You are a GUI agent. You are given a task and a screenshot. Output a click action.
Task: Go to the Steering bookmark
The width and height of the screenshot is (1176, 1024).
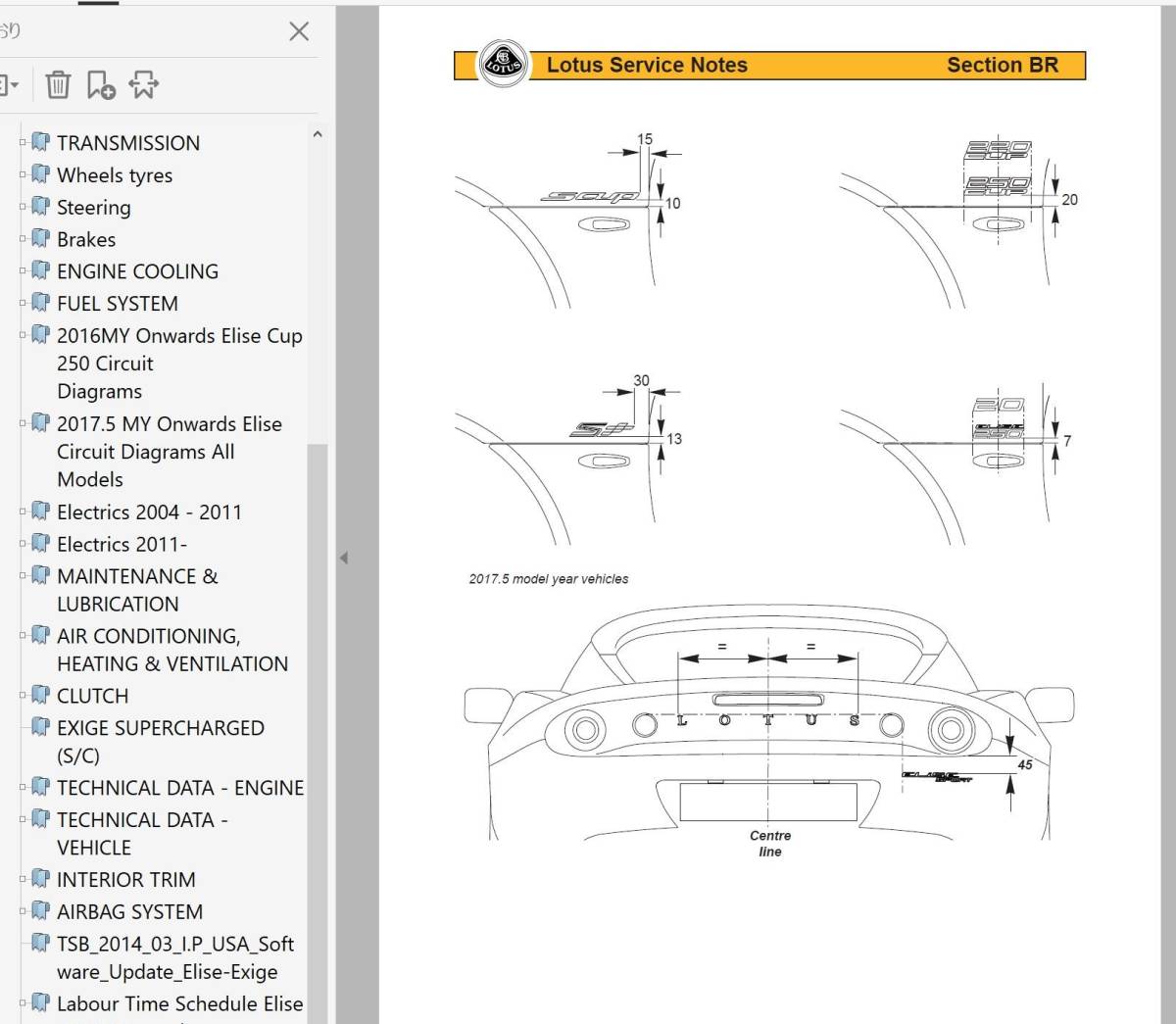[x=93, y=208]
